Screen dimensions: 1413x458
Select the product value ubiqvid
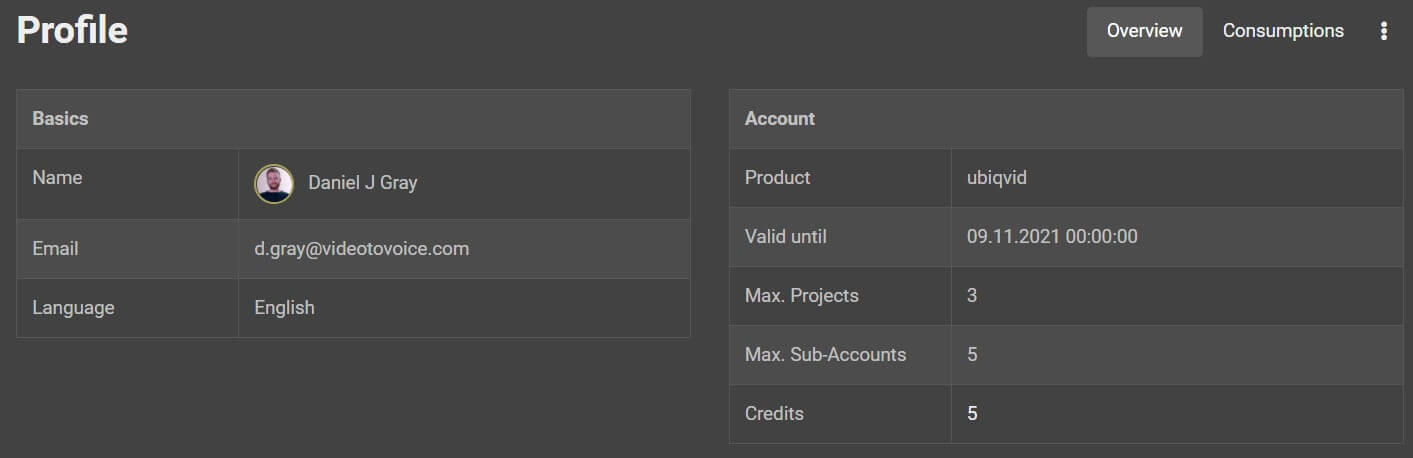coord(997,178)
